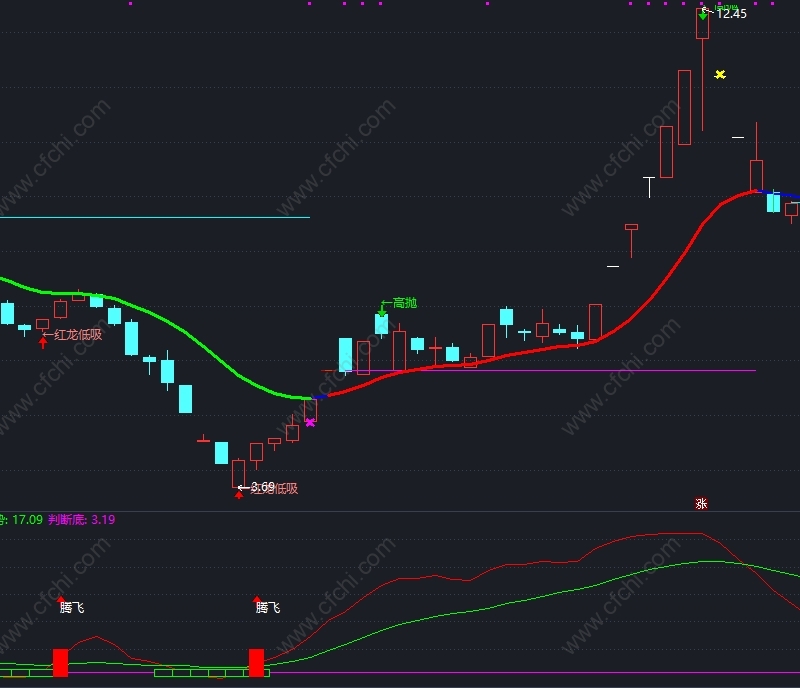800x688 pixels.
Task: Click the 涨 marker badge
Action: tap(701, 504)
